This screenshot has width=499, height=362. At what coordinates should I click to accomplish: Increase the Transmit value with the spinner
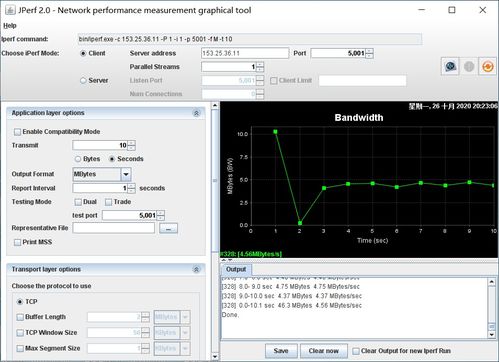pos(132,143)
